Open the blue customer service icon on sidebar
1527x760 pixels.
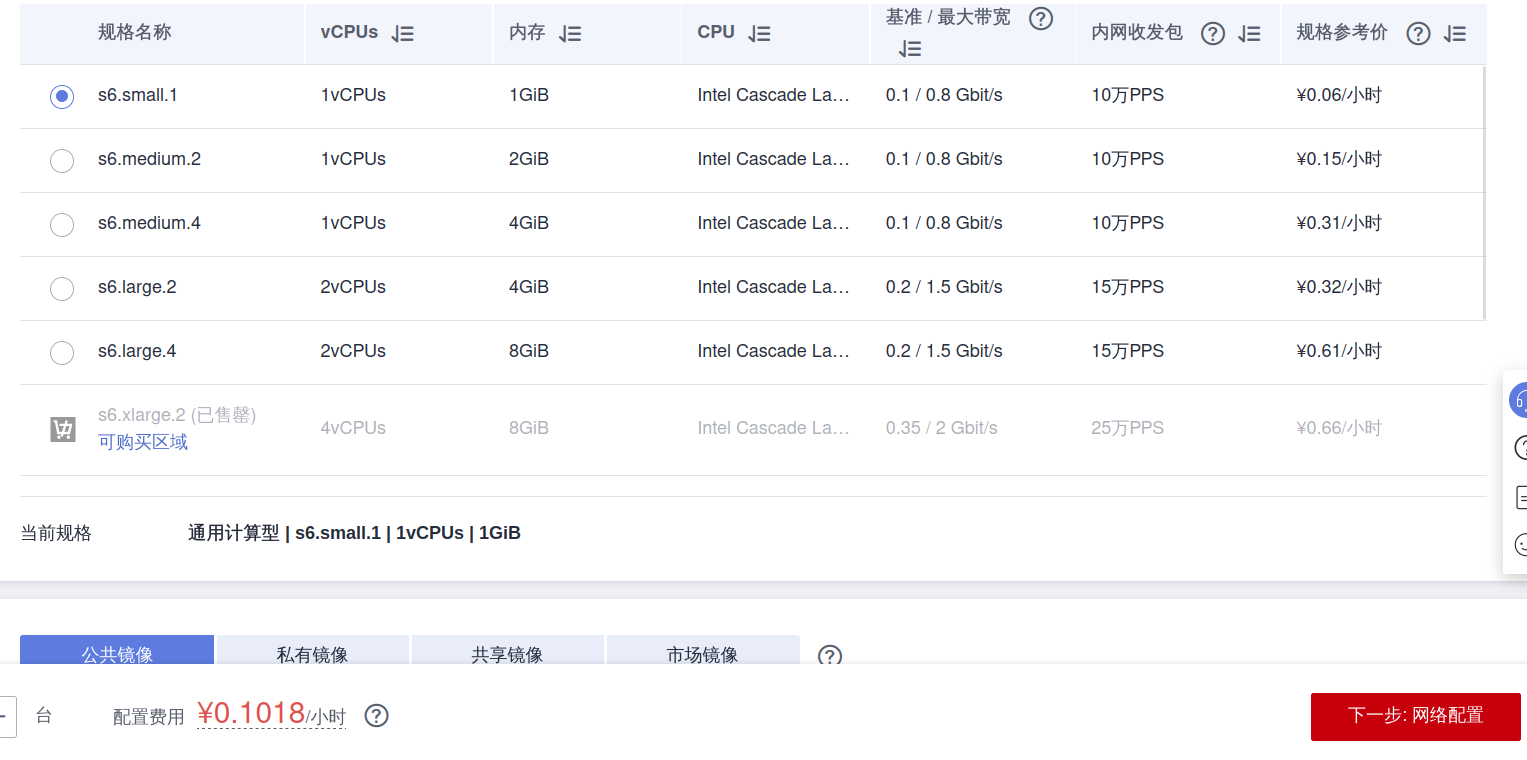1521,399
